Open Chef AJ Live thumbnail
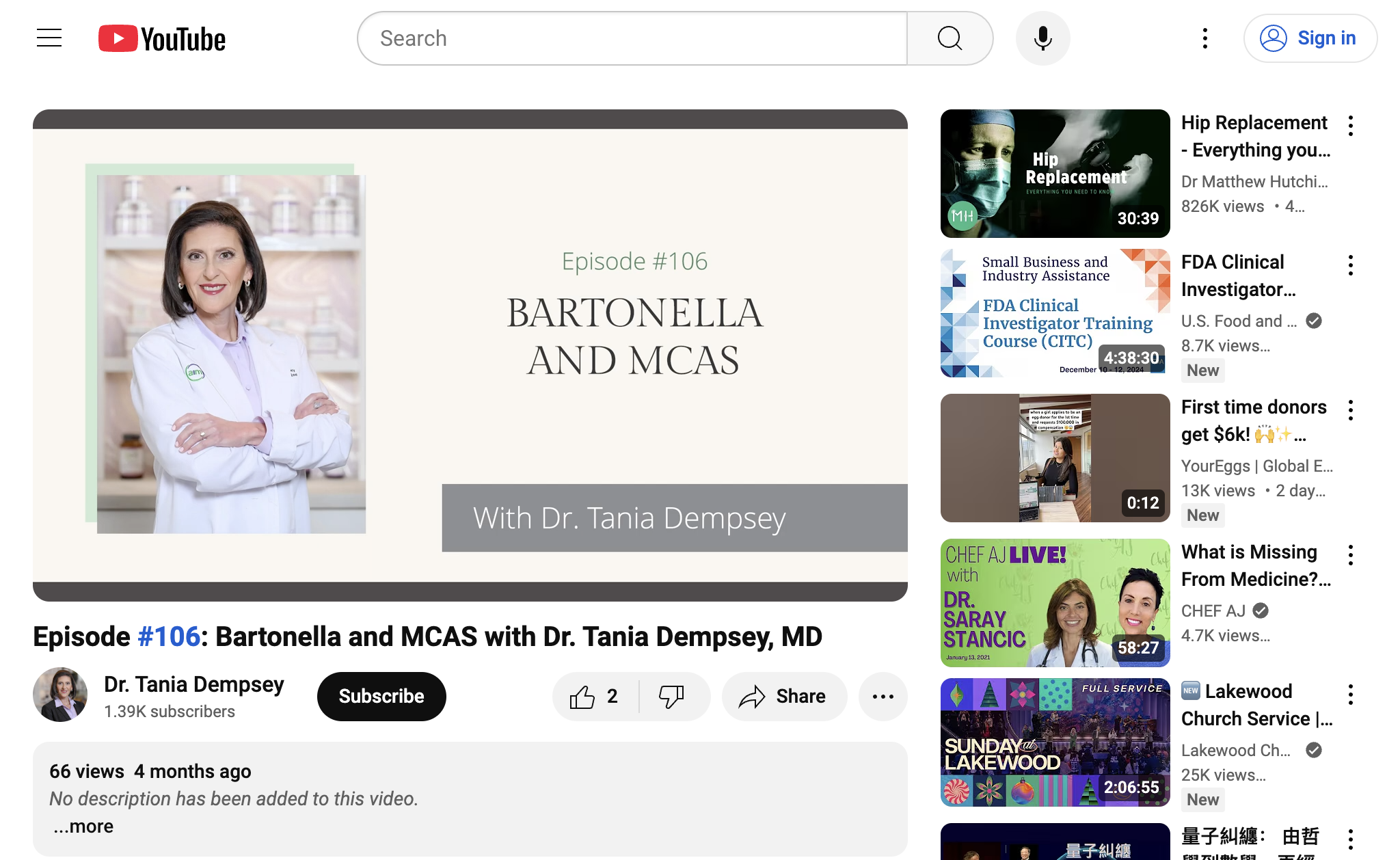 (1055, 603)
